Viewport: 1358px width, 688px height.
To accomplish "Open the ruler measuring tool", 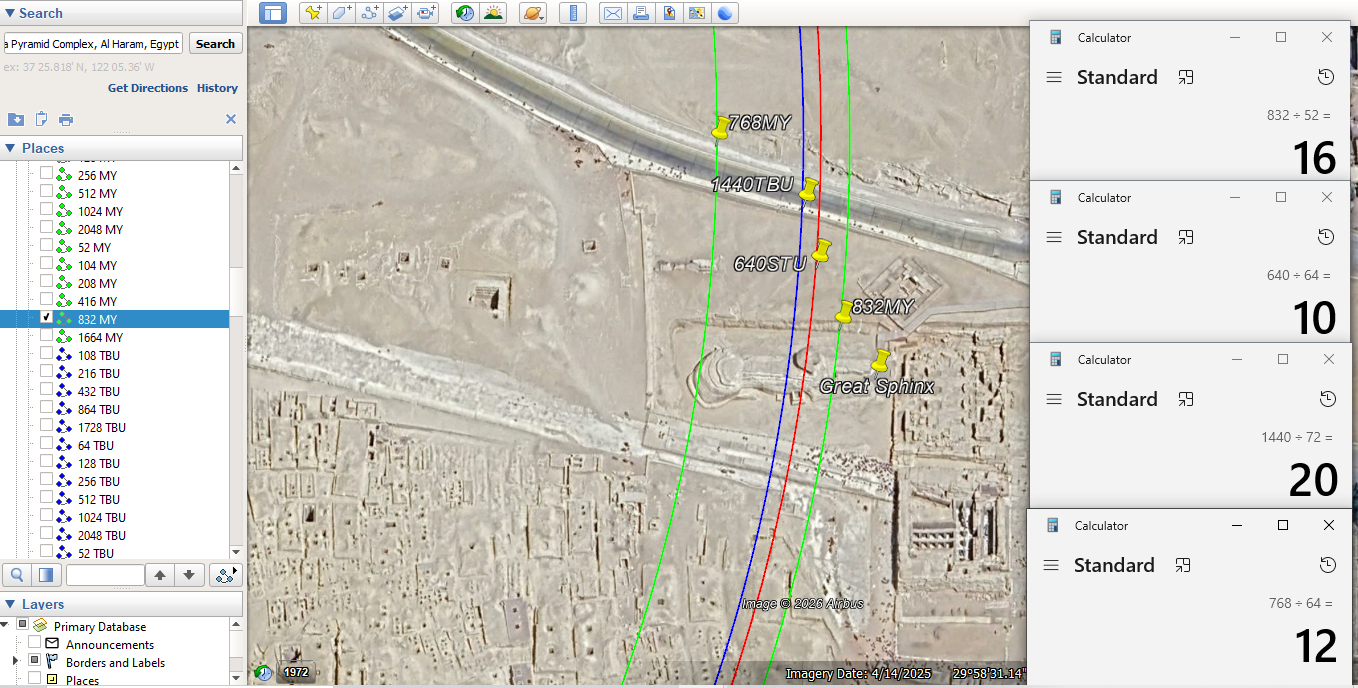I will 573,13.
